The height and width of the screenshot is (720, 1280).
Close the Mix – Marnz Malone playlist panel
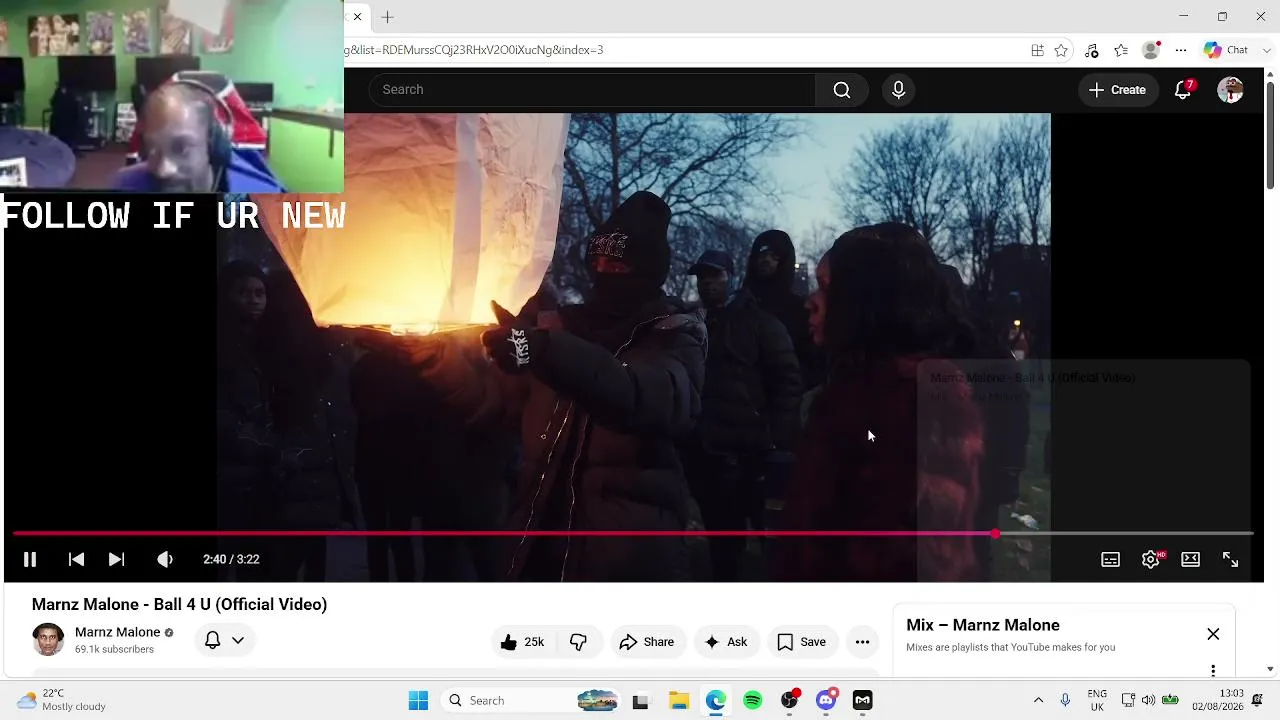[1213, 634]
